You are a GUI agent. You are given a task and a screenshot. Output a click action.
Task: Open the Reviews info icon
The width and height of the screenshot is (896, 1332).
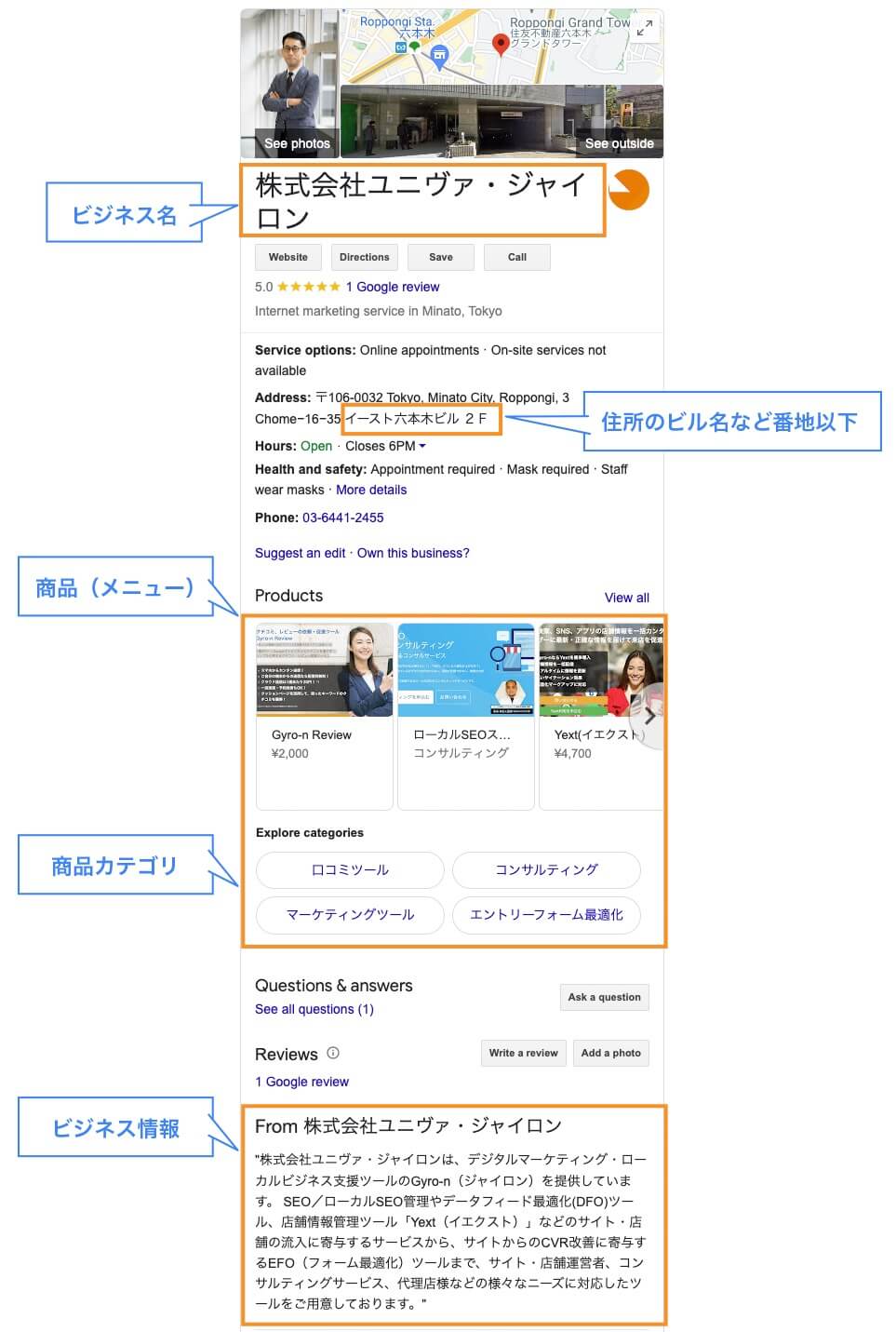coord(333,1053)
